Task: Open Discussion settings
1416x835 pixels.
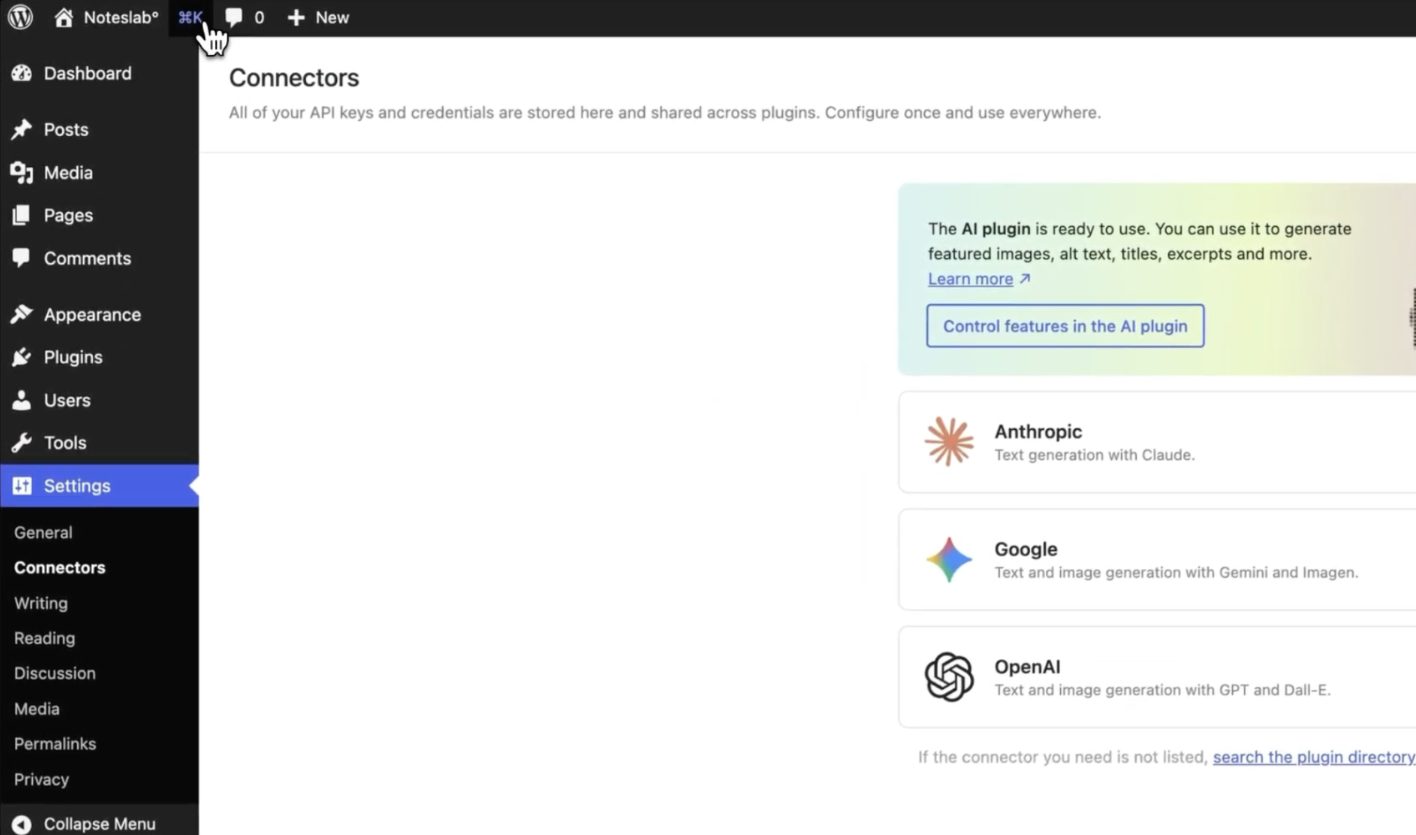Action: point(55,673)
